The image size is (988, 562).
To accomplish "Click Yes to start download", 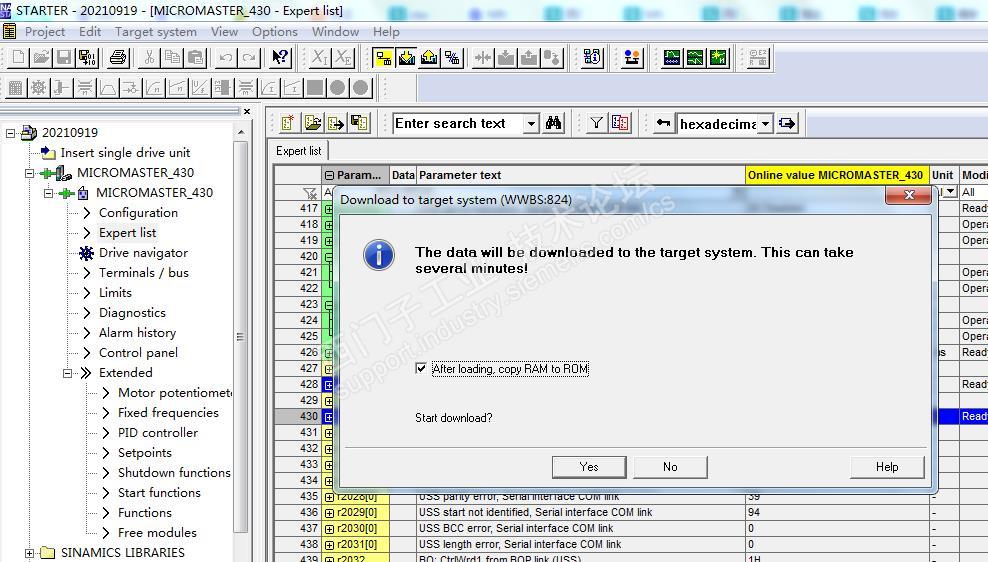I will (x=589, y=467).
